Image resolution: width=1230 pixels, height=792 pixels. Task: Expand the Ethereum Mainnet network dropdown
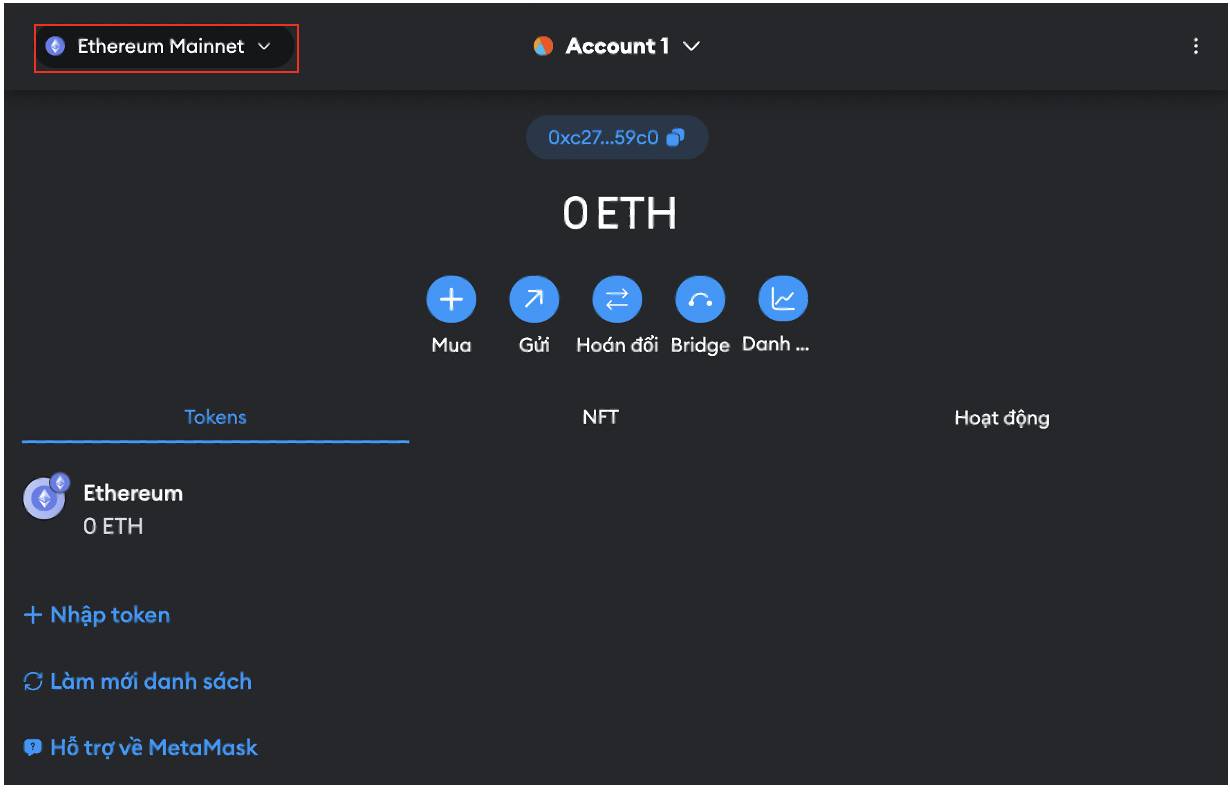pyautogui.click(x=166, y=46)
